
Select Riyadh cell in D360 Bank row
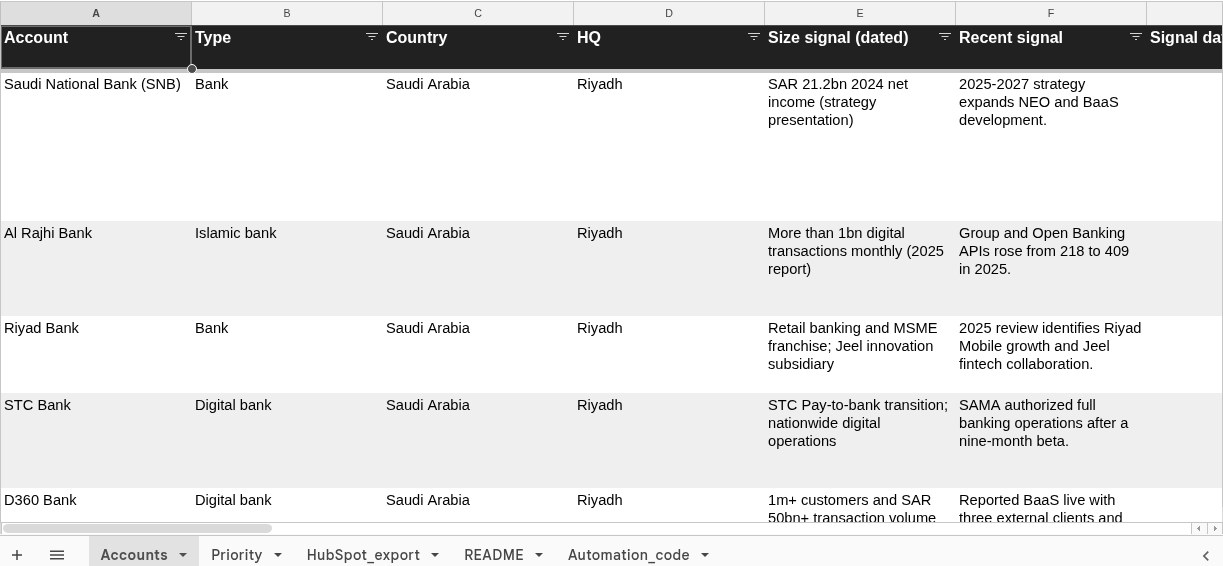click(x=669, y=505)
